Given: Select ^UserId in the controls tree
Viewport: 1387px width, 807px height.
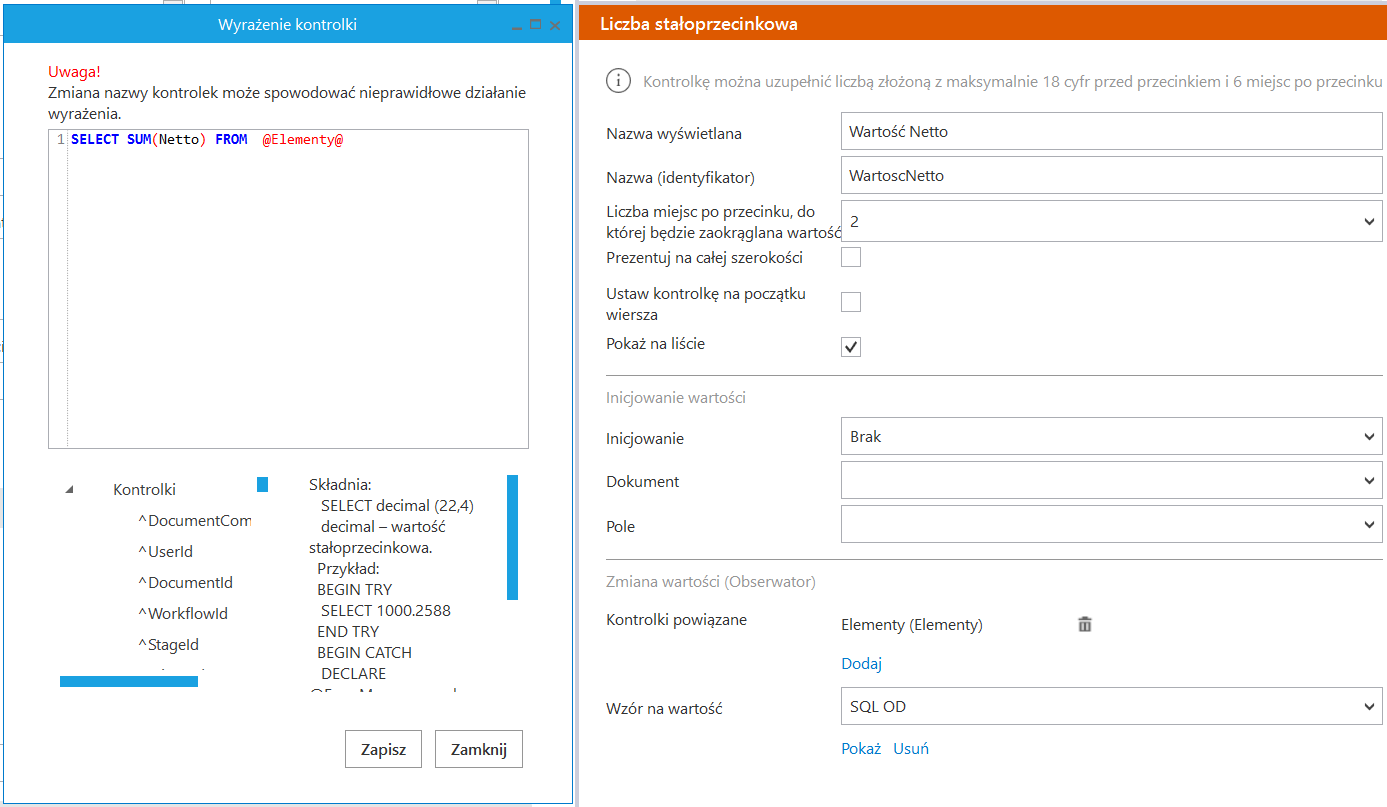Looking at the screenshot, I should click(x=171, y=552).
